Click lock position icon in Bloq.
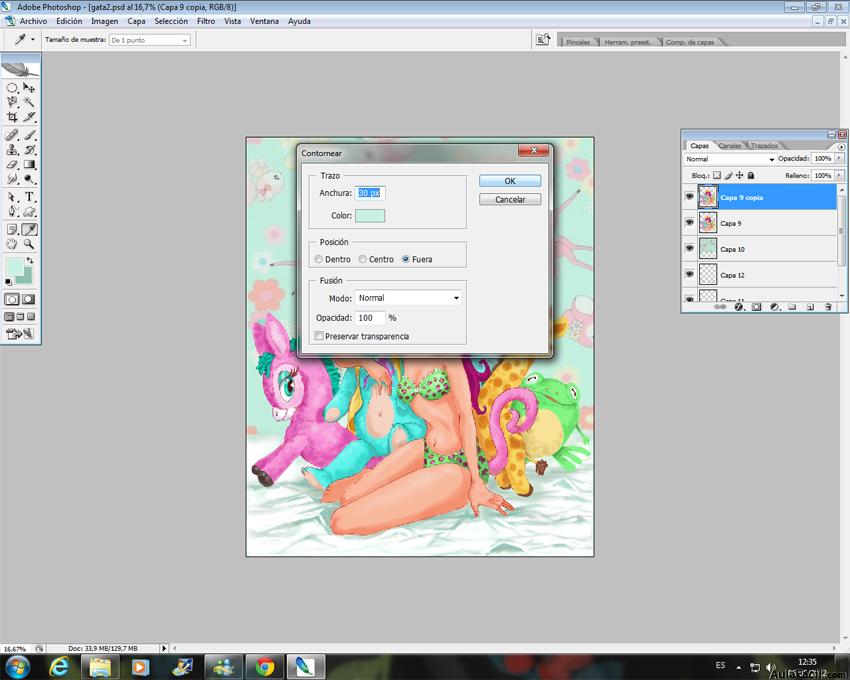850x680 pixels. [x=739, y=176]
